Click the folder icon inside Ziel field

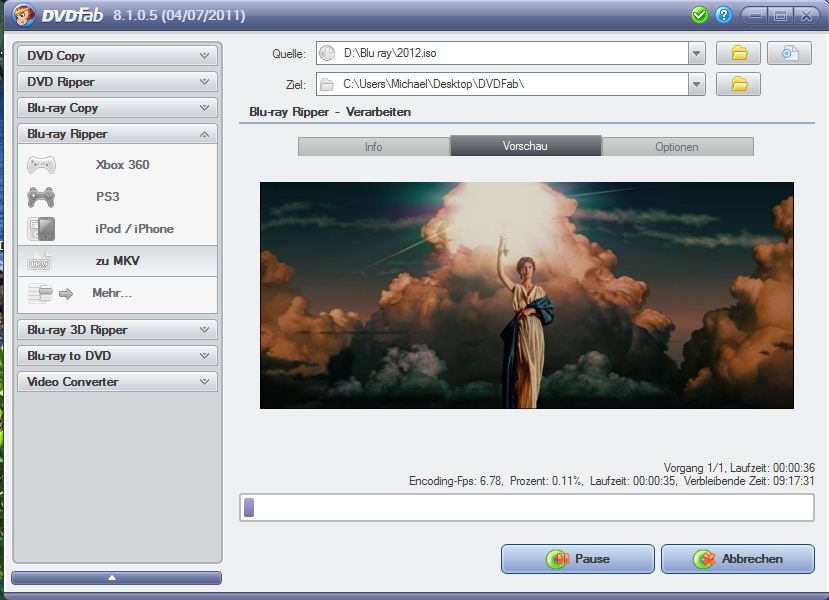click(x=327, y=85)
